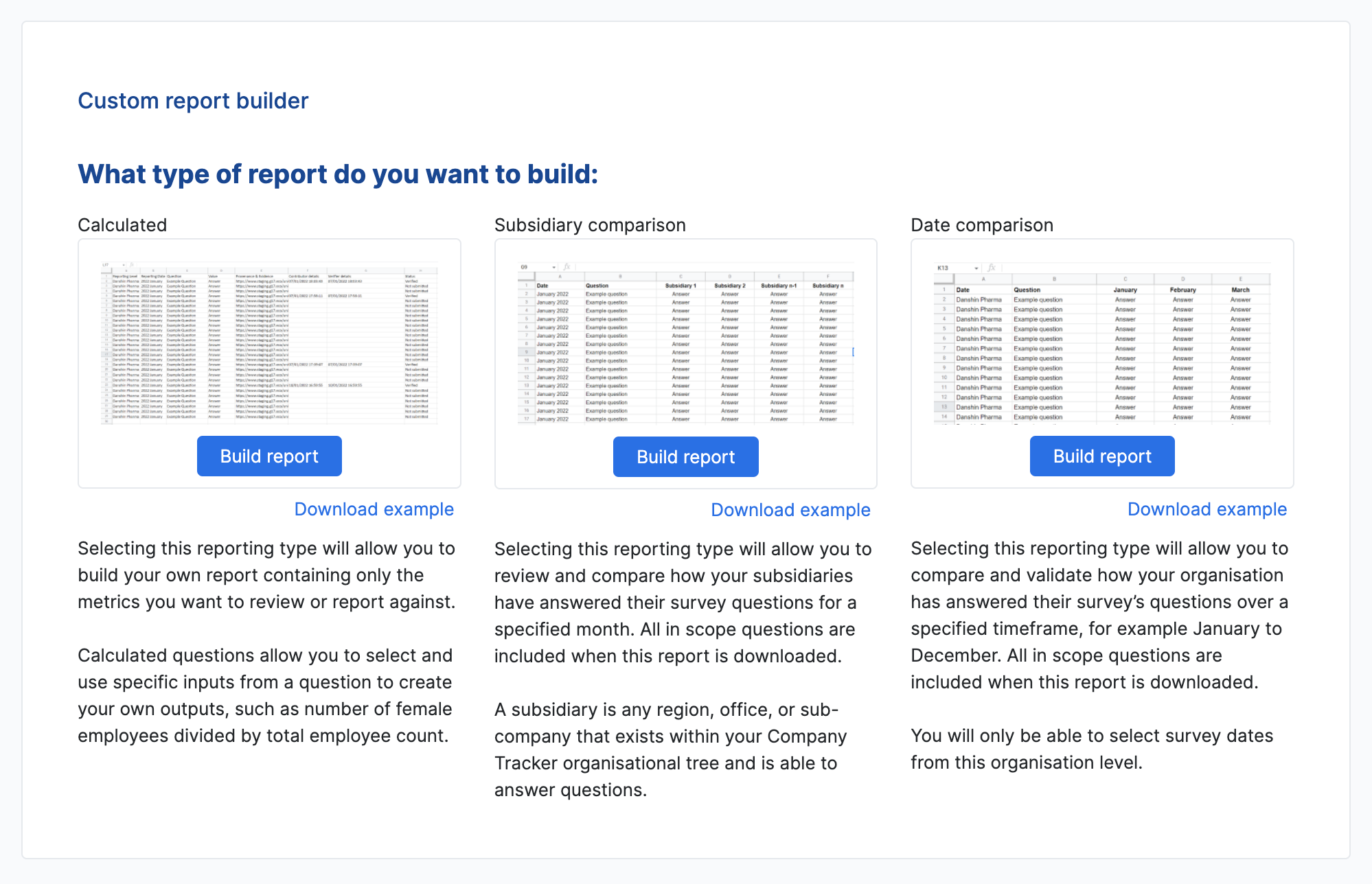The width and height of the screenshot is (1372, 884).
Task: Click the 'select survey dates' note
Action: (1091, 749)
